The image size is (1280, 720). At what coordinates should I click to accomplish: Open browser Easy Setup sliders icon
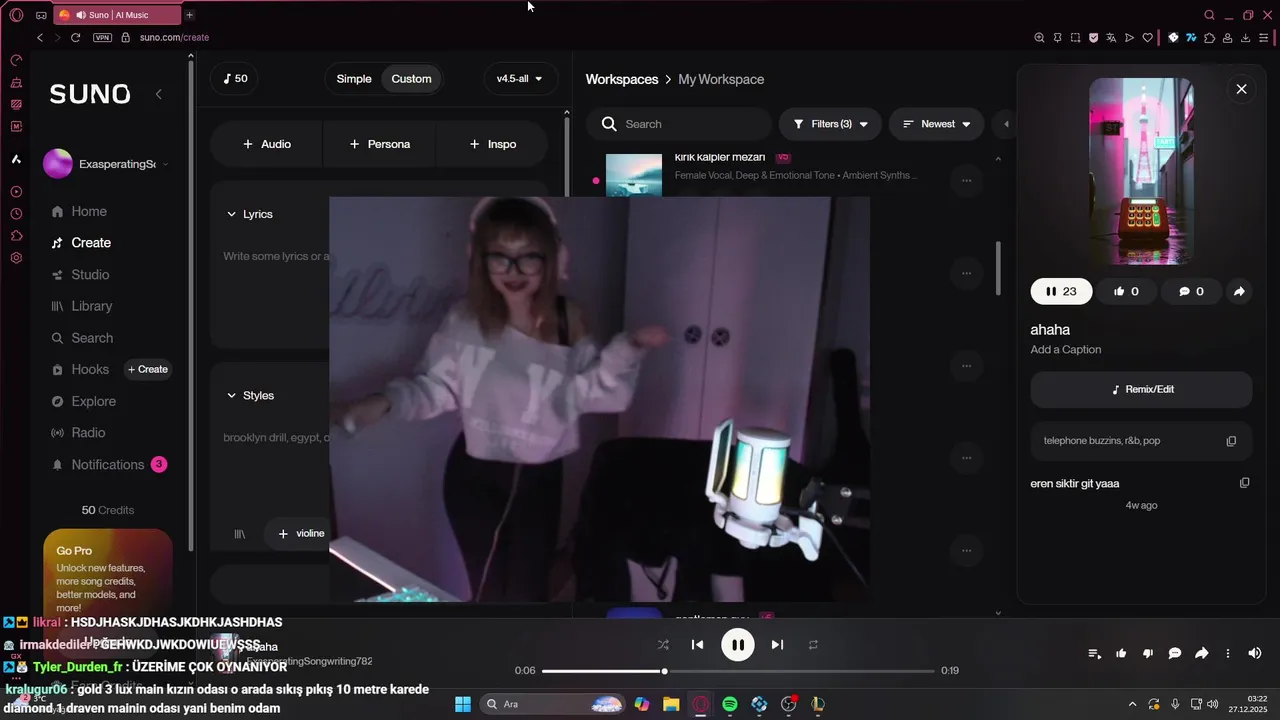[x=1264, y=38]
